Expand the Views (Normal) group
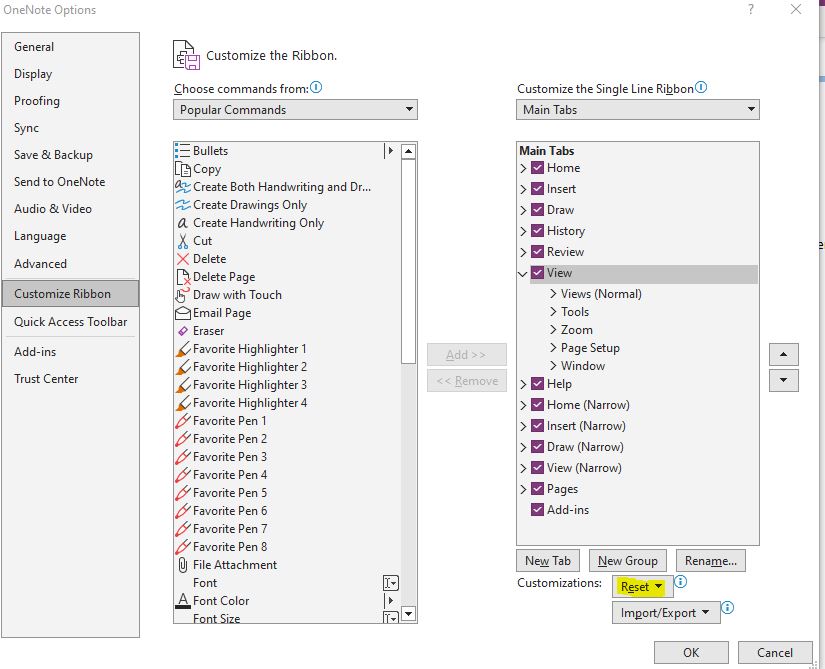Image resolution: width=825 pixels, height=669 pixels. tap(553, 293)
